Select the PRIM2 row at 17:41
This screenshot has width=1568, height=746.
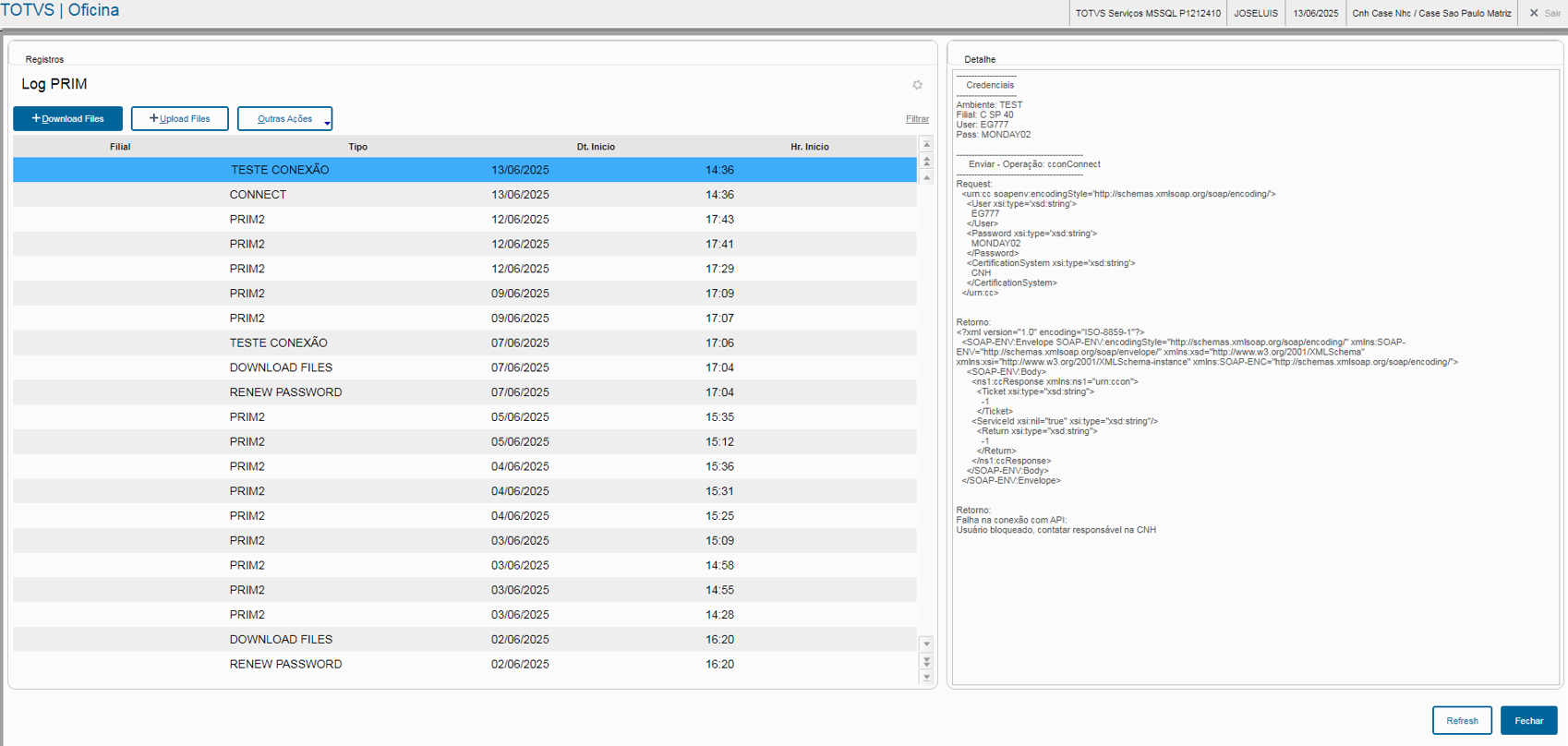pos(464,244)
